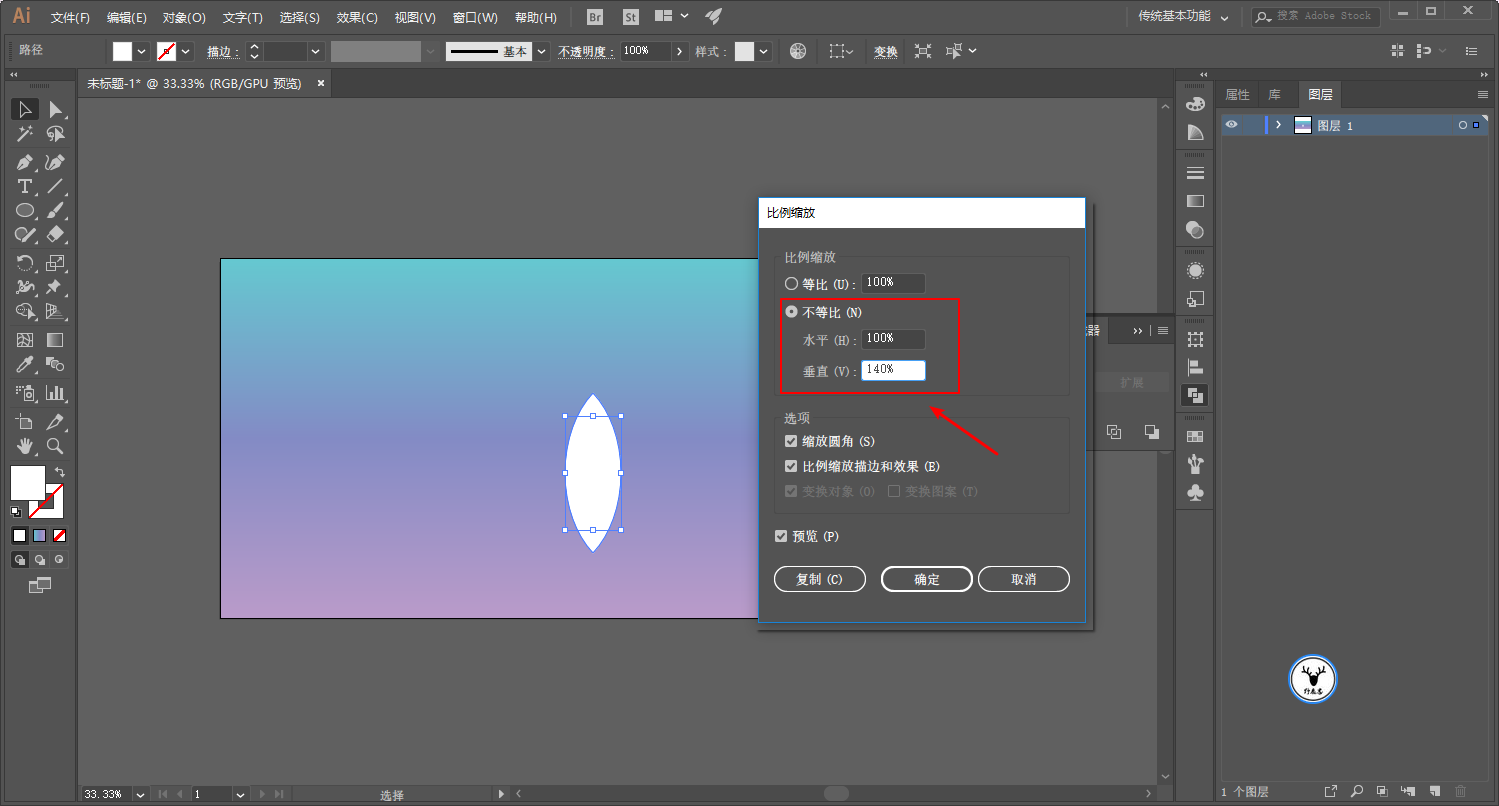Toggle 比例缩放描边和效果 checkbox

[792, 466]
